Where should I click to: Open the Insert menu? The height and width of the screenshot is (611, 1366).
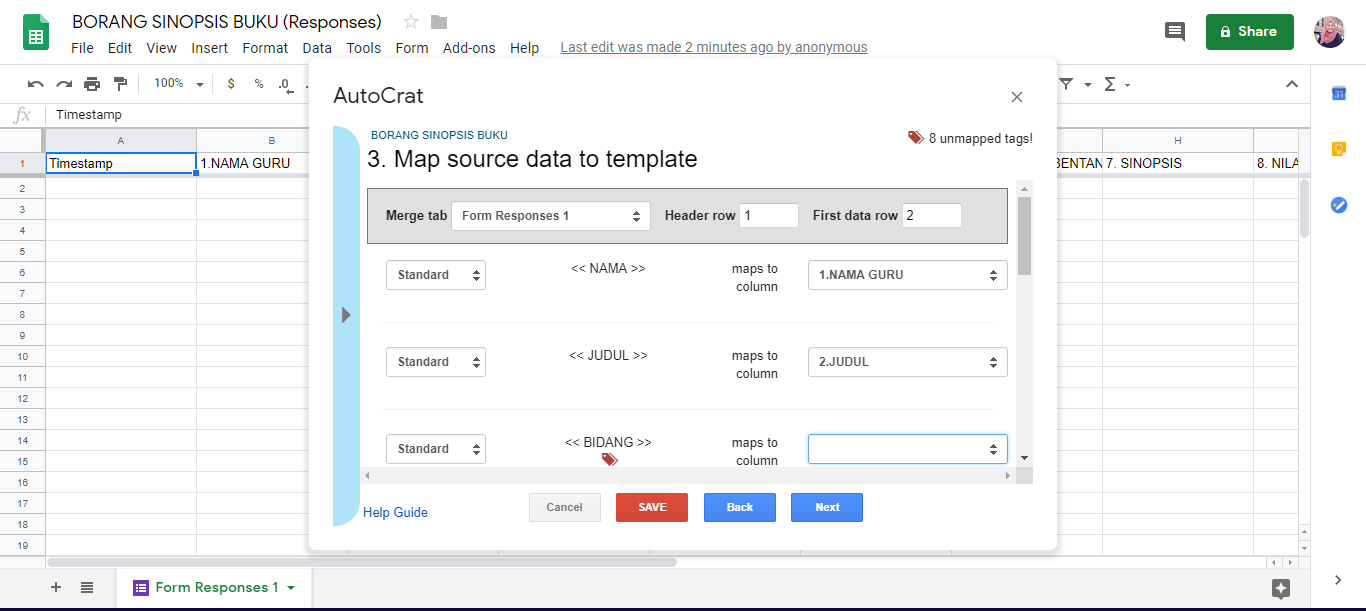click(210, 48)
